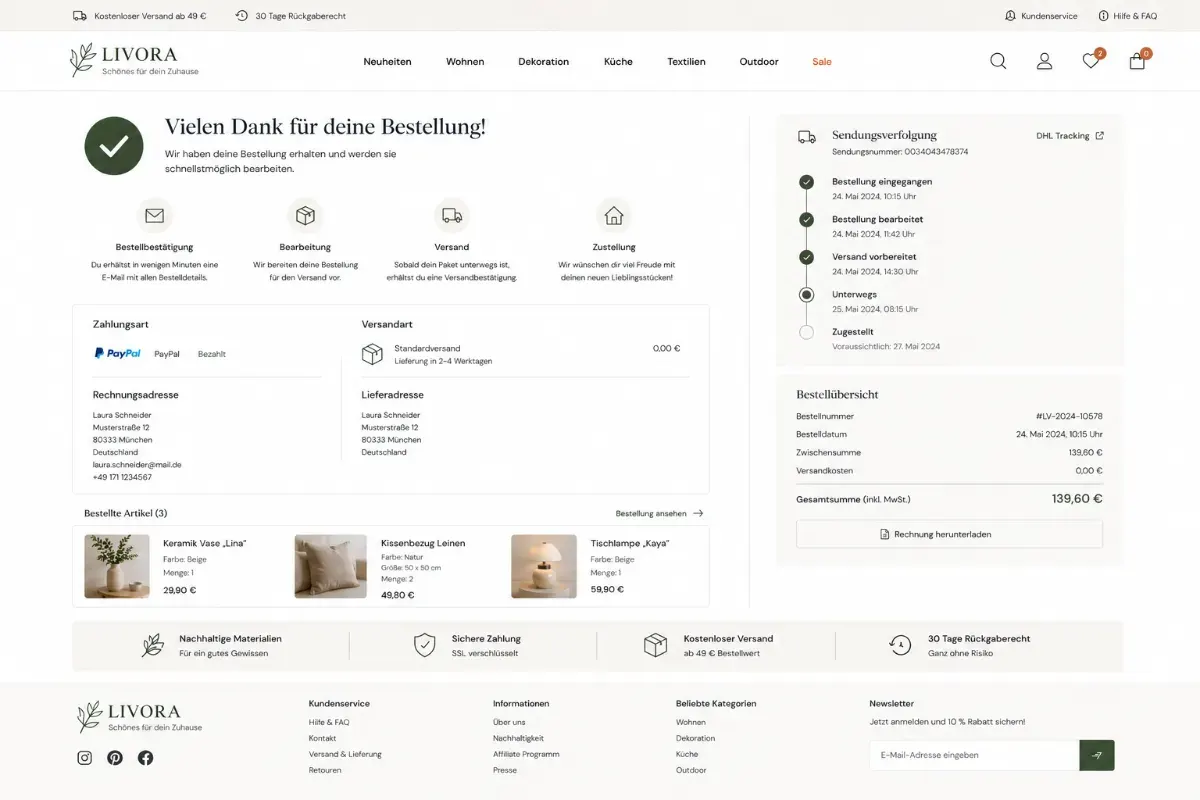
Task: Open the Neuheiten menu
Action: (387, 62)
